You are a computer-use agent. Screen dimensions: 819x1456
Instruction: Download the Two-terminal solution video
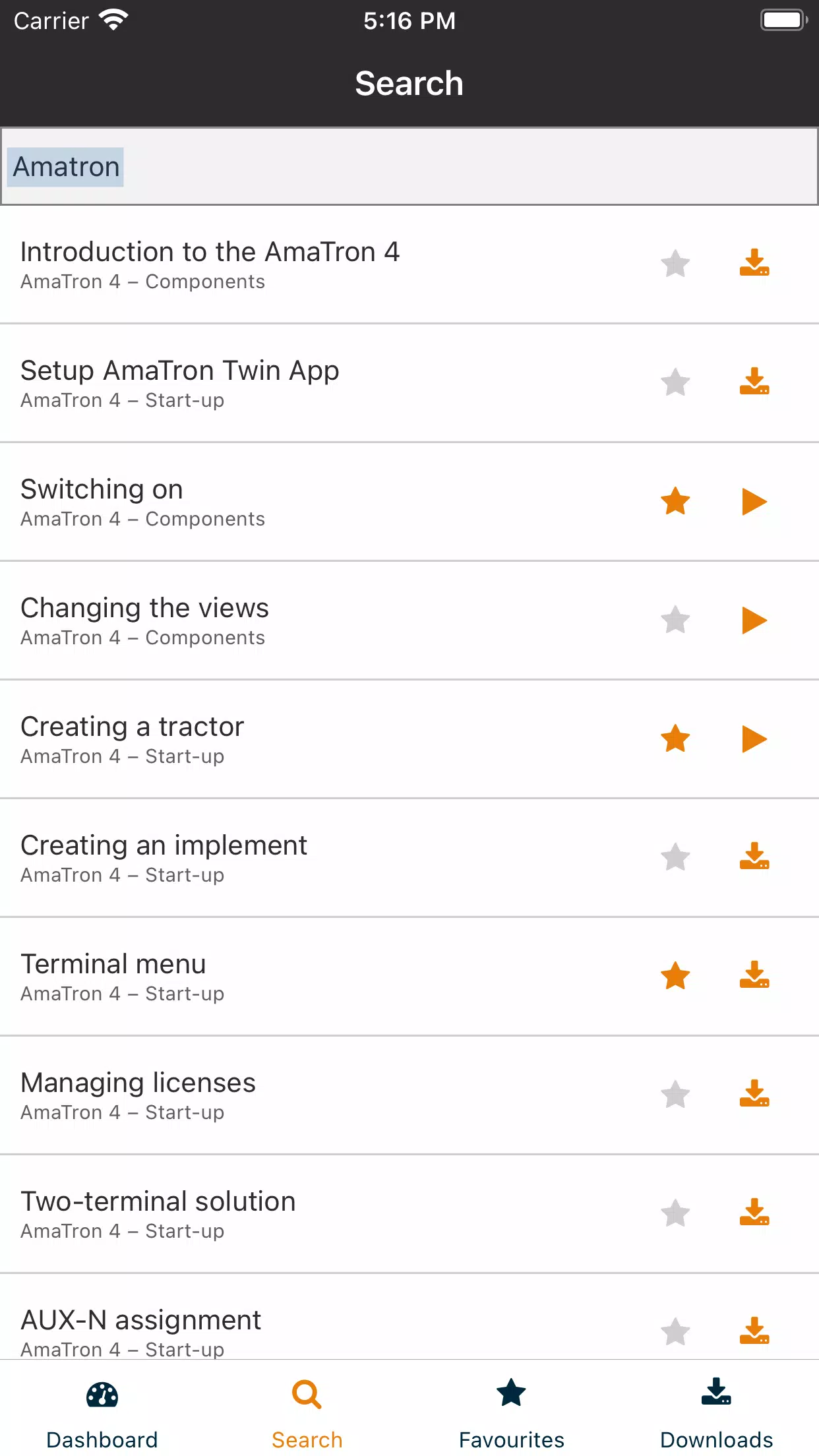[x=754, y=1213]
